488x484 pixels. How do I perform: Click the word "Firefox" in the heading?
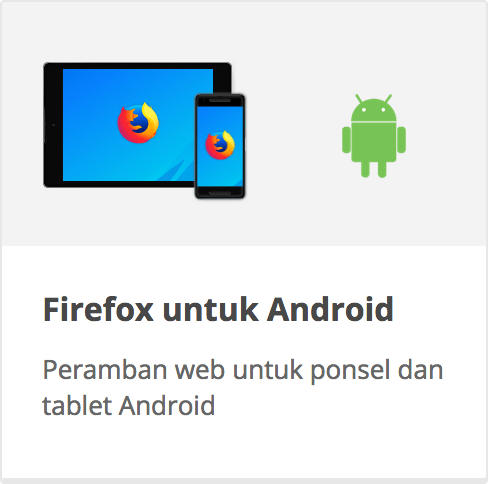[98, 310]
